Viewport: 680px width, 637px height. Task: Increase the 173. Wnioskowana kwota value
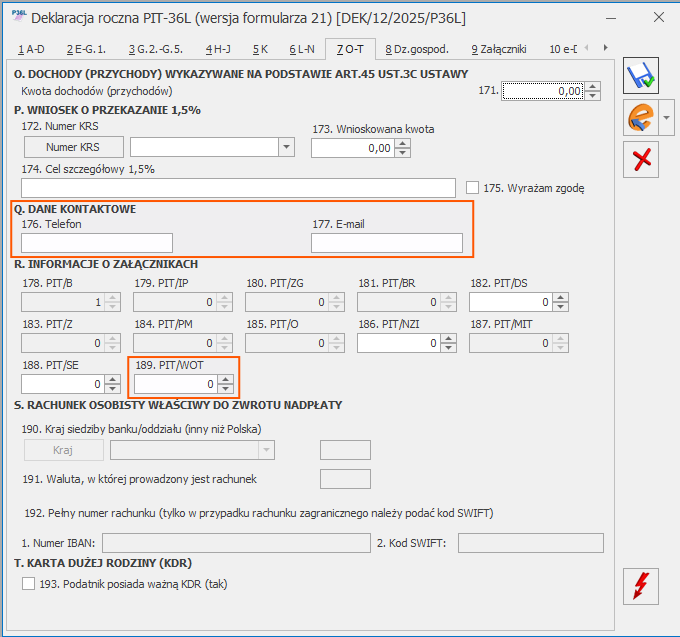click(x=402, y=143)
